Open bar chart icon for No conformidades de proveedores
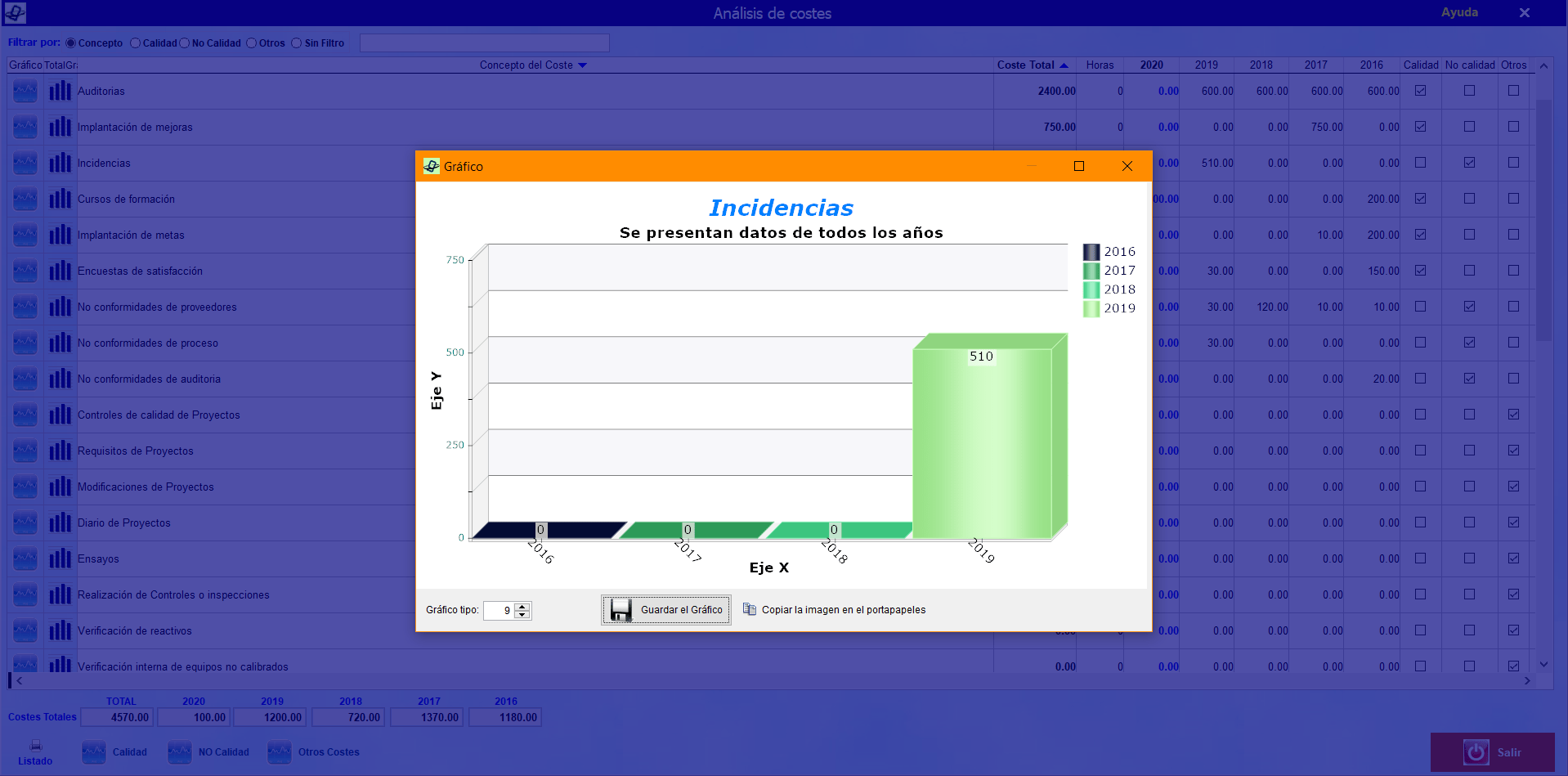The width and height of the screenshot is (1568, 776). [x=60, y=307]
